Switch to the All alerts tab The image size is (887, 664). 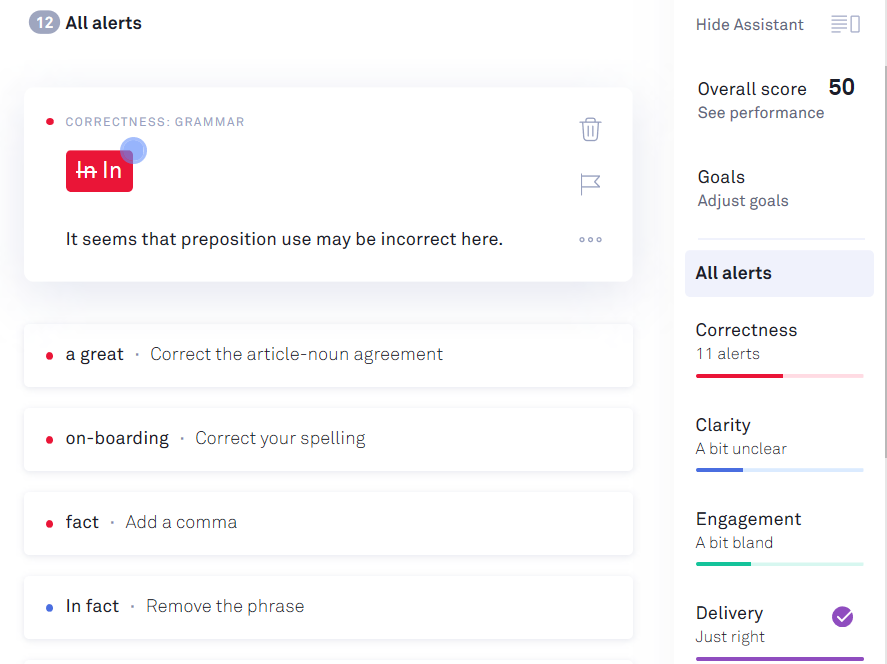click(779, 272)
